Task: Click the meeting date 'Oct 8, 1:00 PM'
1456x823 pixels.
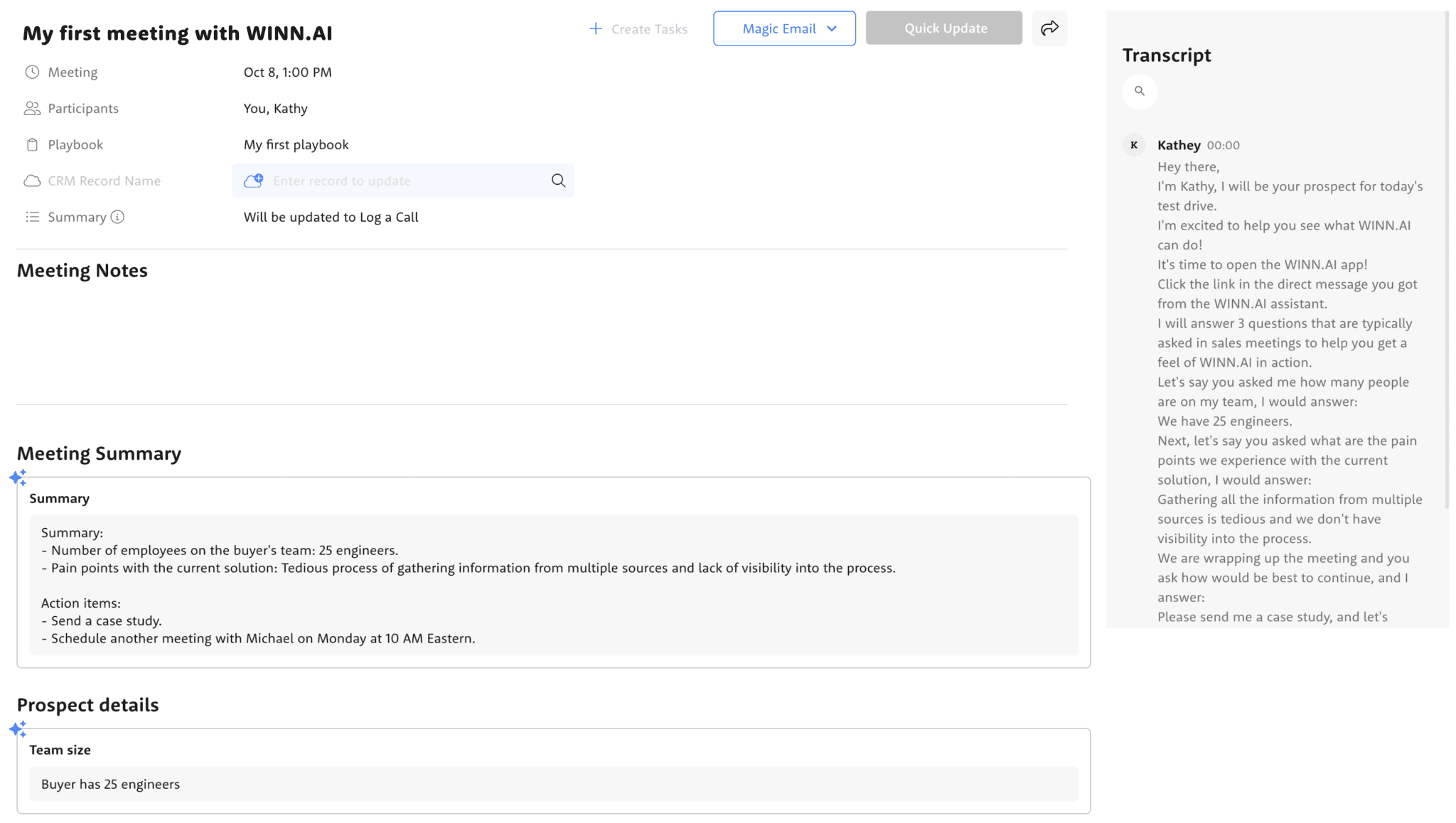Action: pyautogui.click(x=288, y=72)
